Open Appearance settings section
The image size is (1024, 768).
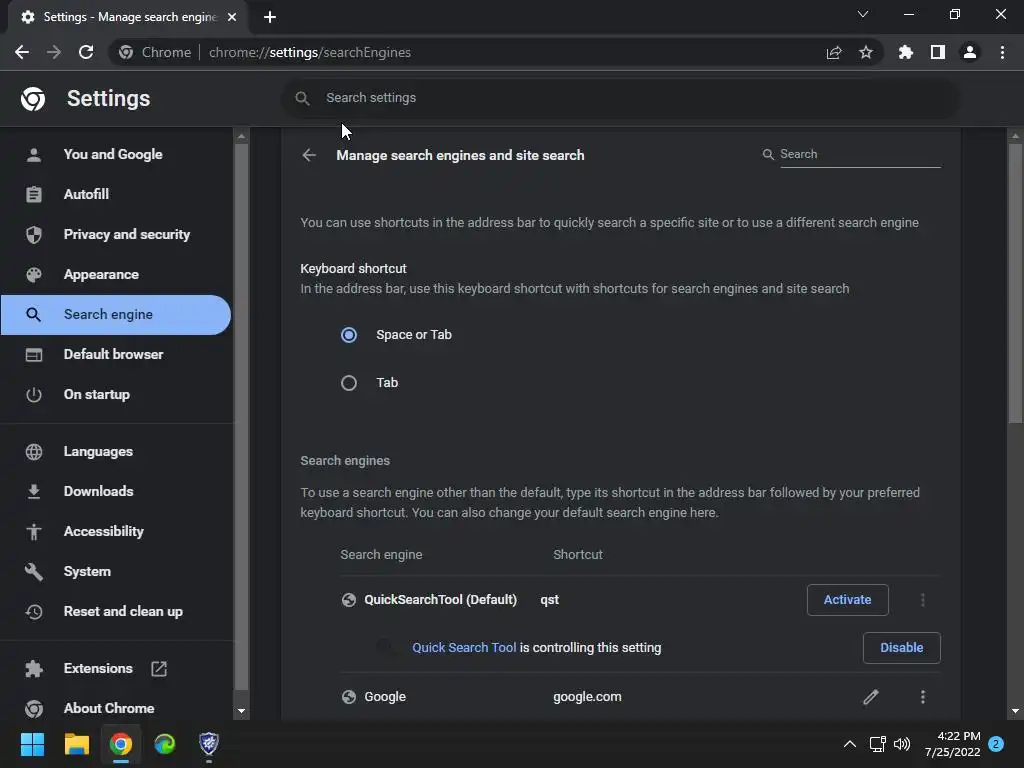(x=116, y=274)
